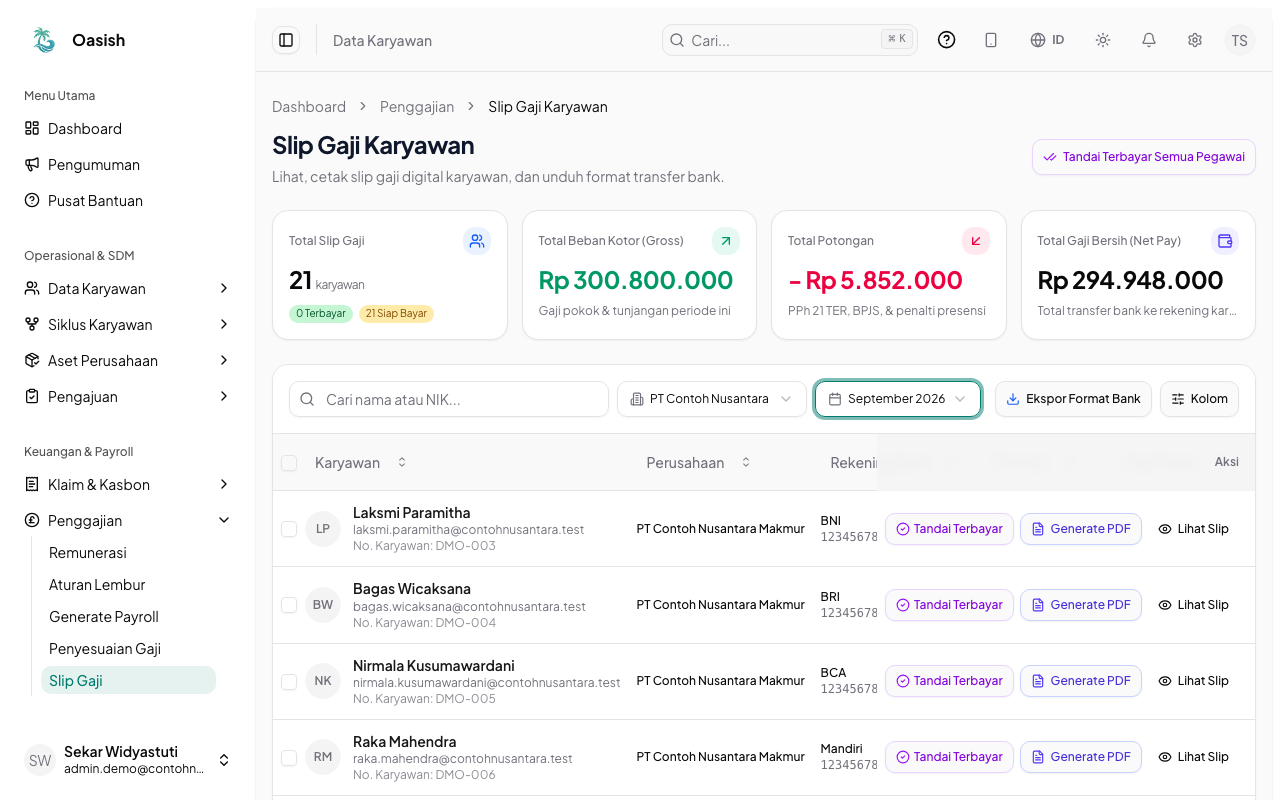
Task: Go to Dashboard in sidebar
Action: tap(127, 129)
